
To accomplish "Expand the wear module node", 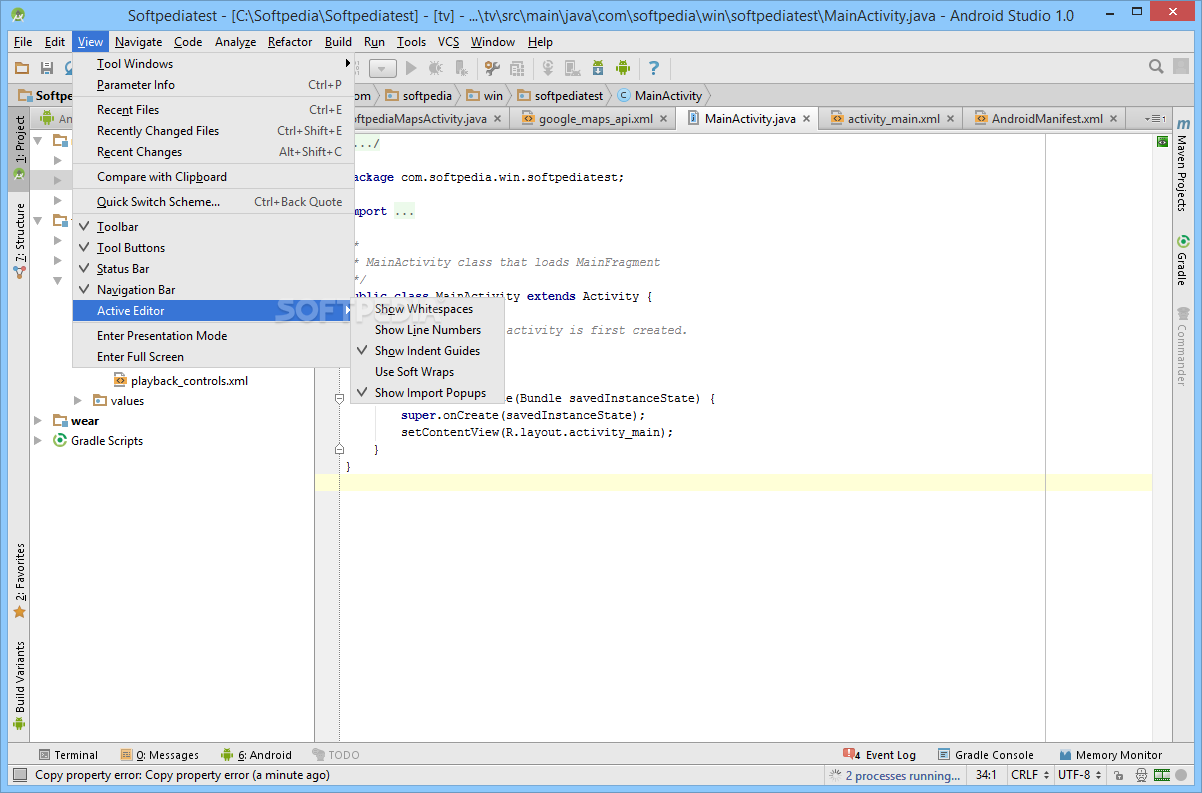I will pyautogui.click(x=39, y=421).
